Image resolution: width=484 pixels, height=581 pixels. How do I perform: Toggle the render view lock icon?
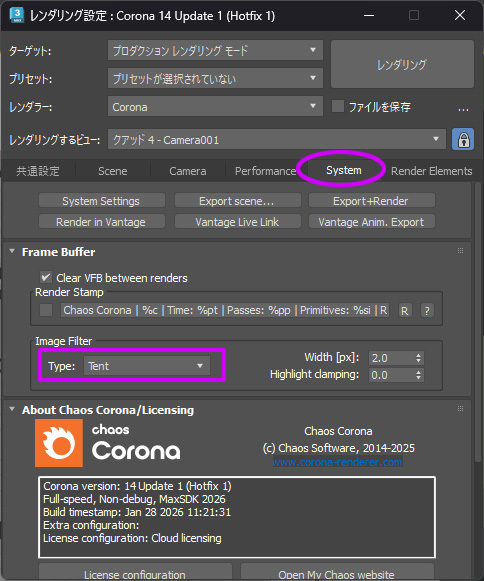click(x=463, y=139)
